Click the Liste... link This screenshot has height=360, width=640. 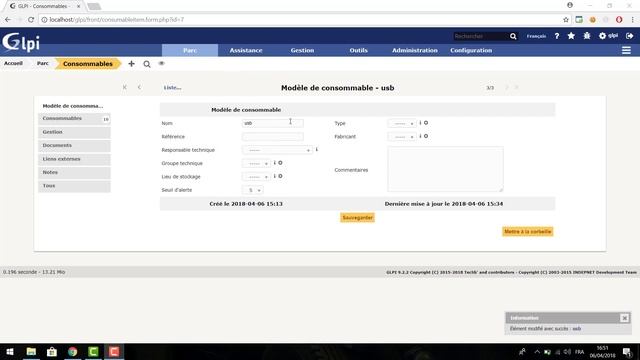coord(172,87)
